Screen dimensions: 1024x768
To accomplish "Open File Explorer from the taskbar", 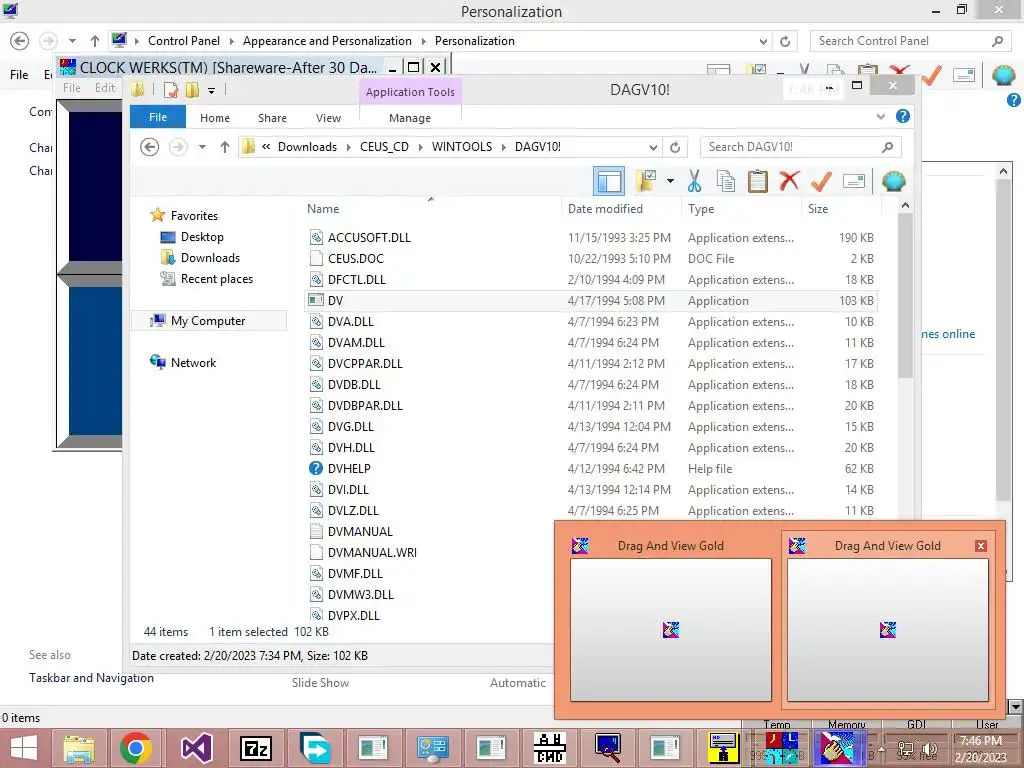I will (x=79, y=748).
